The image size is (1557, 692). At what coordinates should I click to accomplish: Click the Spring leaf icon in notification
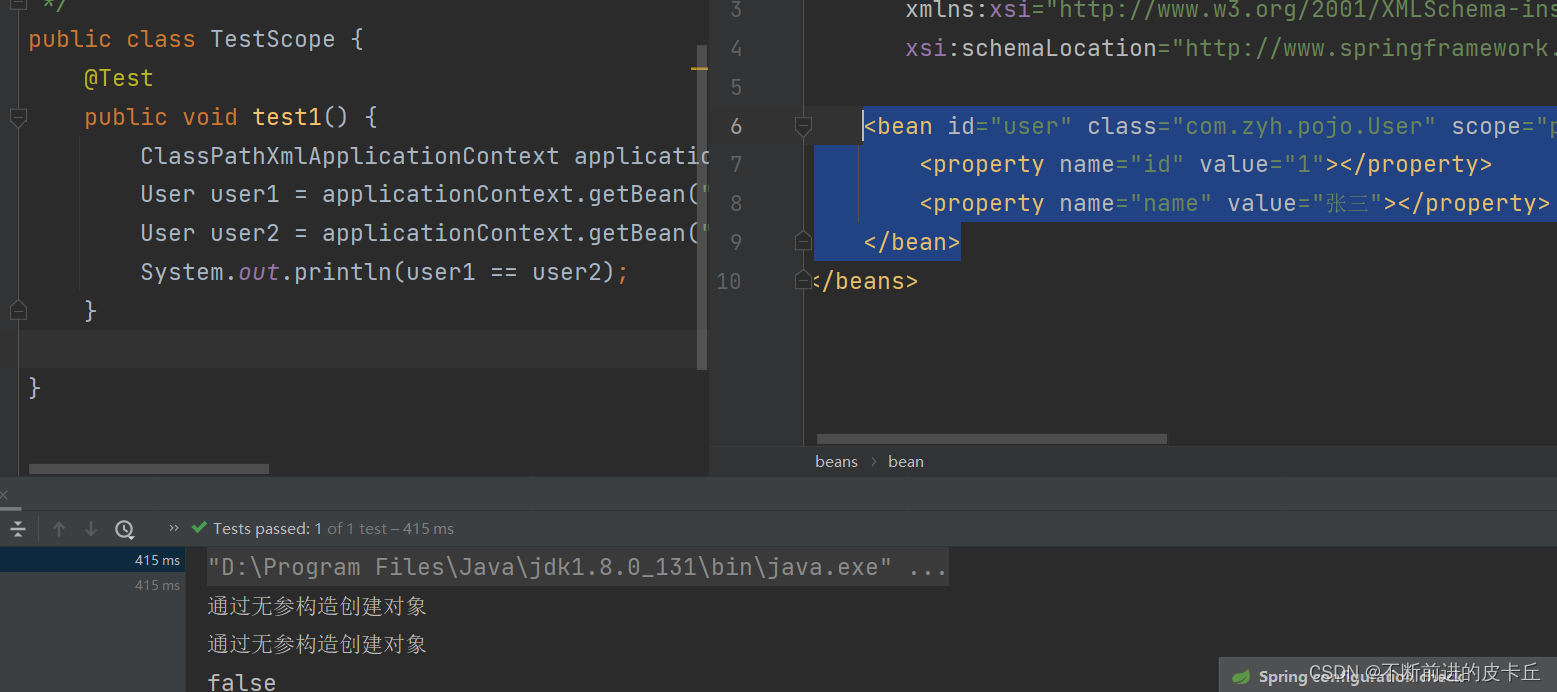point(1241,677)
